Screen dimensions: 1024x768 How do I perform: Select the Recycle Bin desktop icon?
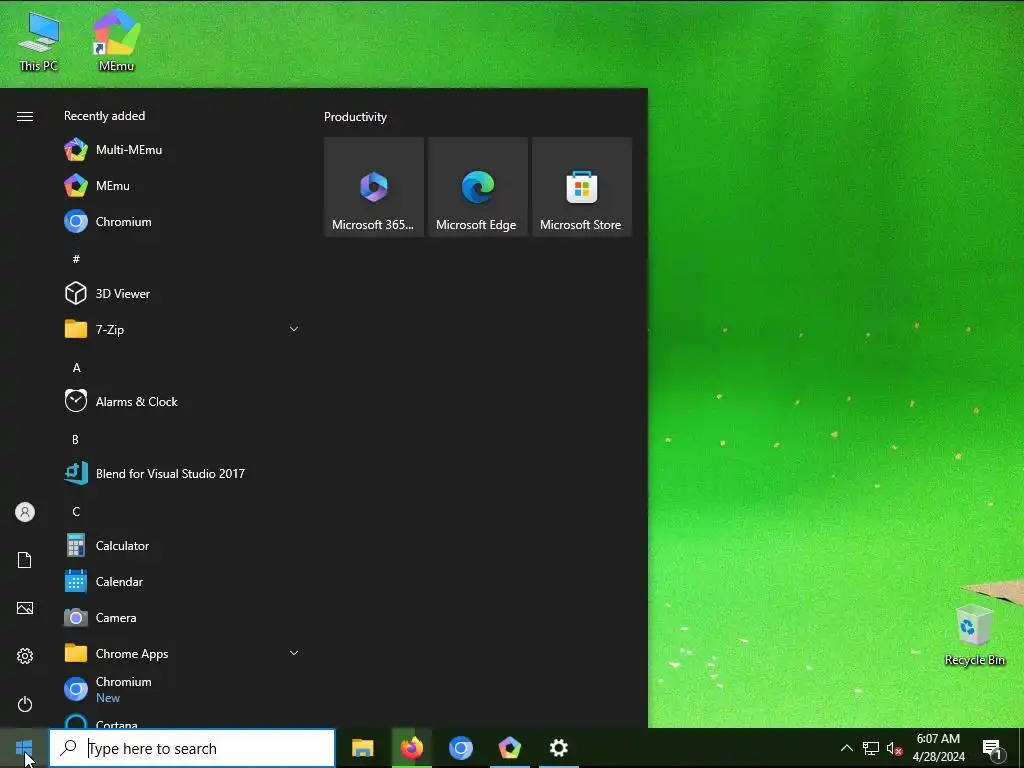click(974, 635)
